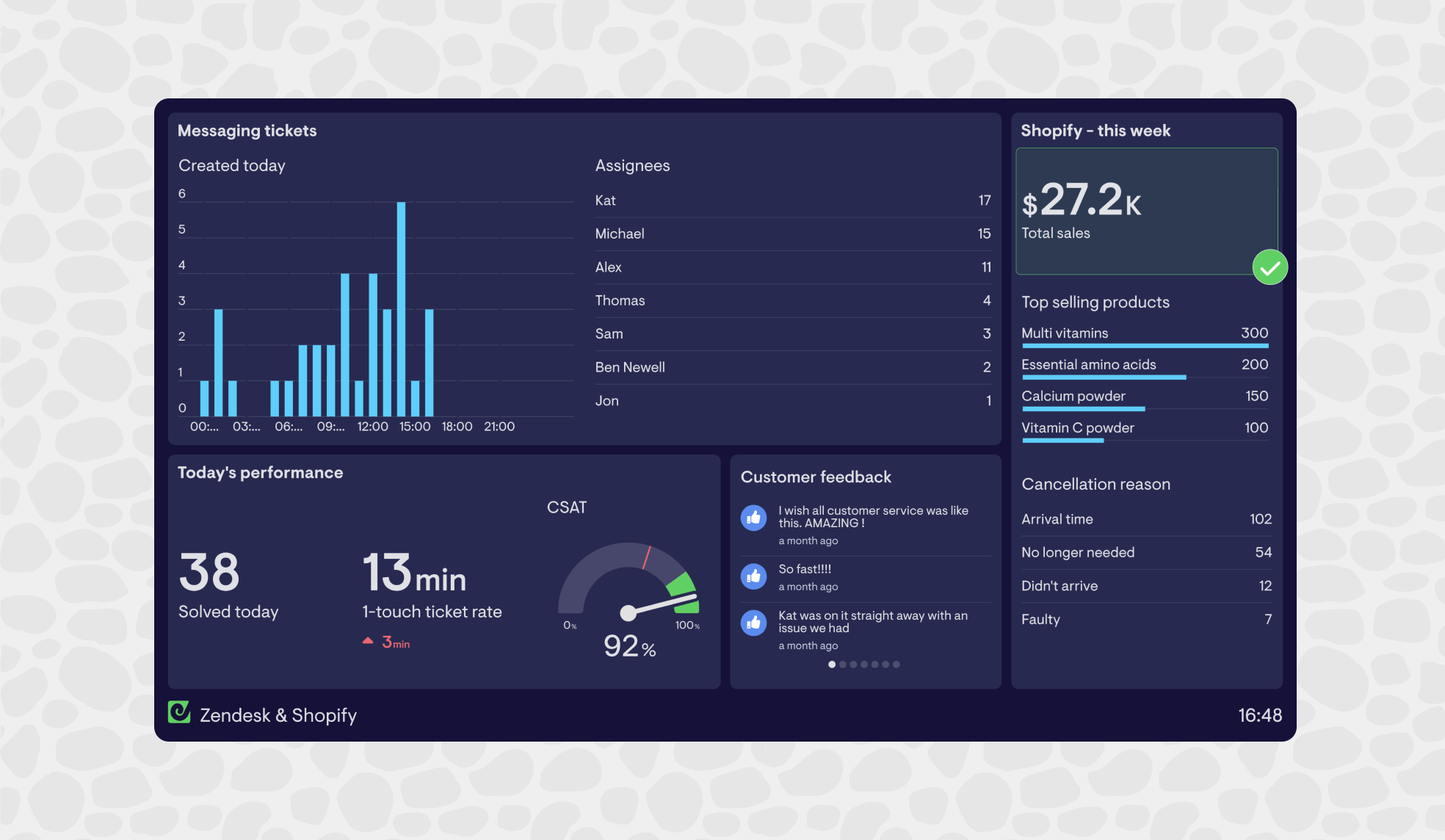Expand Cancellation reason details

[1096, 484]
